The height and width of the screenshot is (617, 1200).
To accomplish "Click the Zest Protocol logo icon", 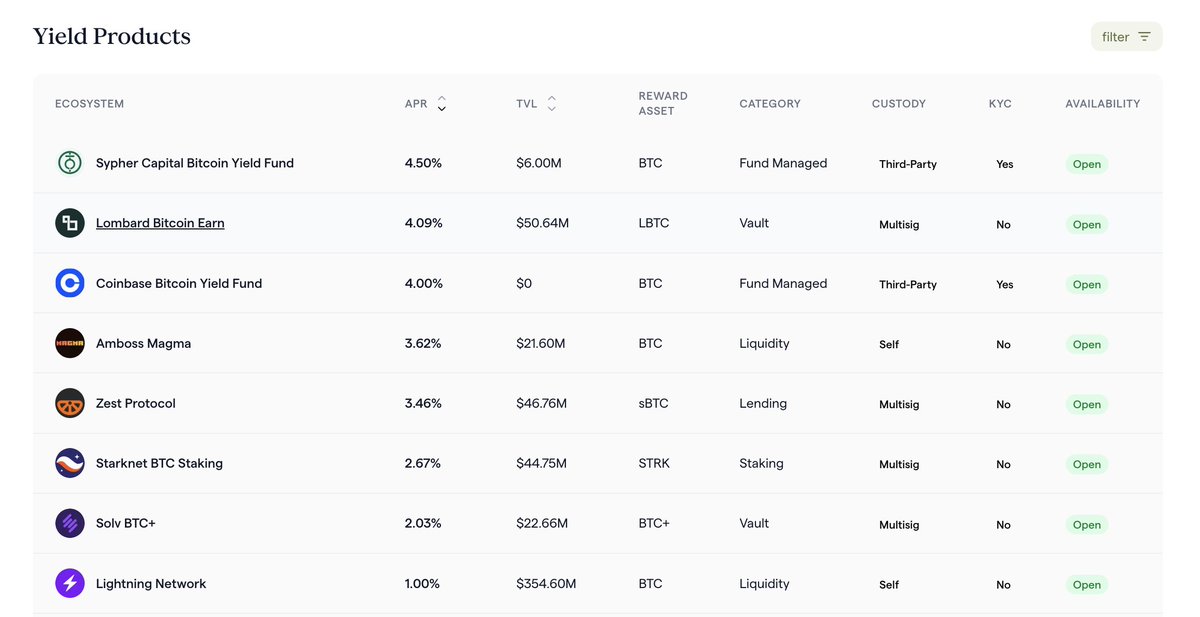I will pyautogui.click(x=70, y=403).
